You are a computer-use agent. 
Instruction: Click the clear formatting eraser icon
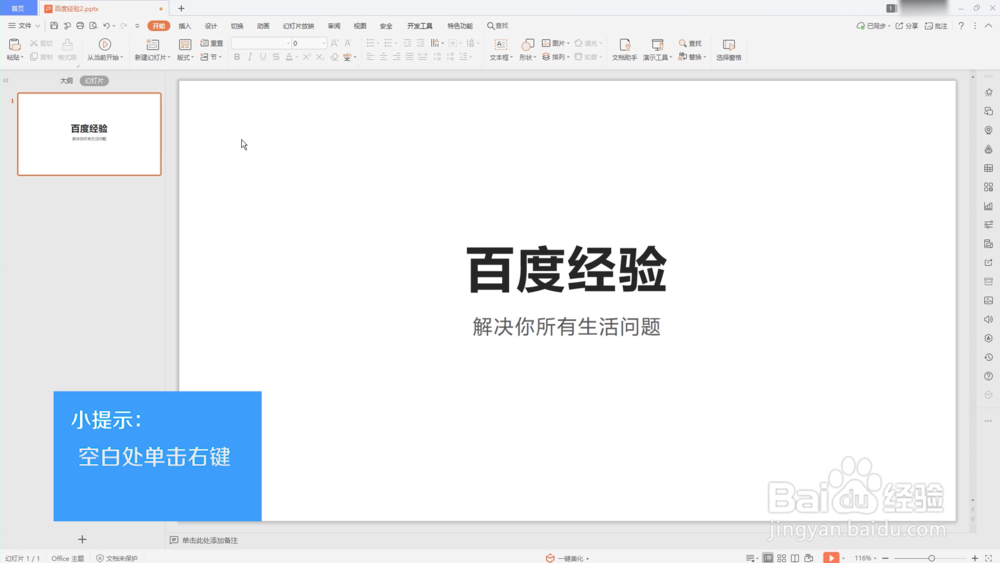coord(334,57)
